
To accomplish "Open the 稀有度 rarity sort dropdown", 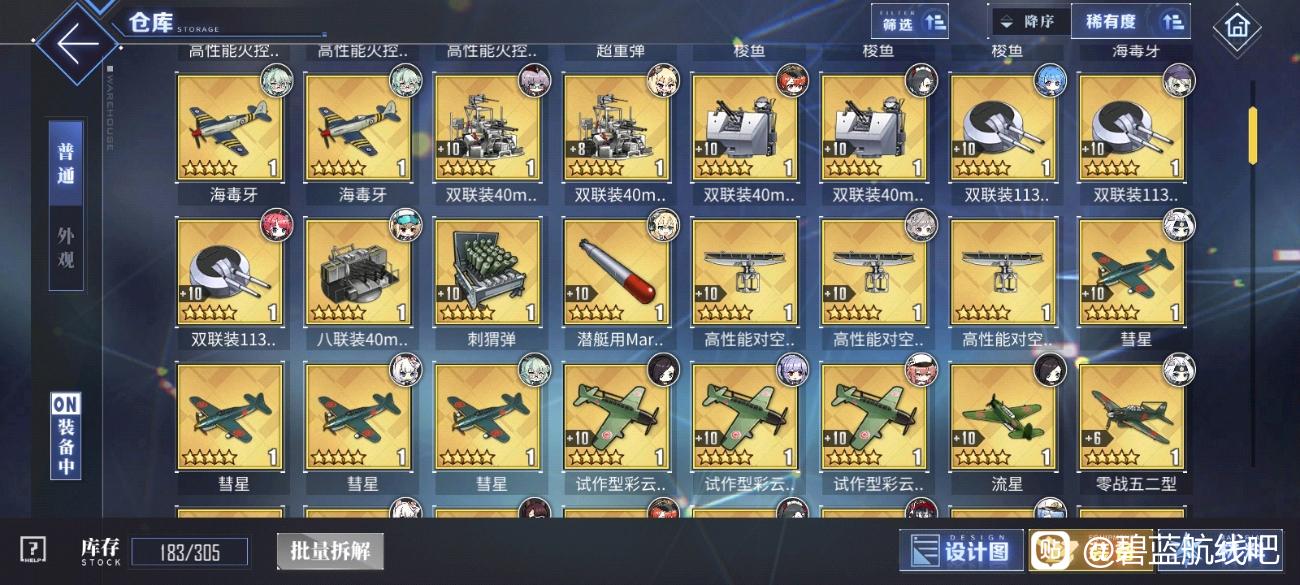I will [x=1131, y=21].
